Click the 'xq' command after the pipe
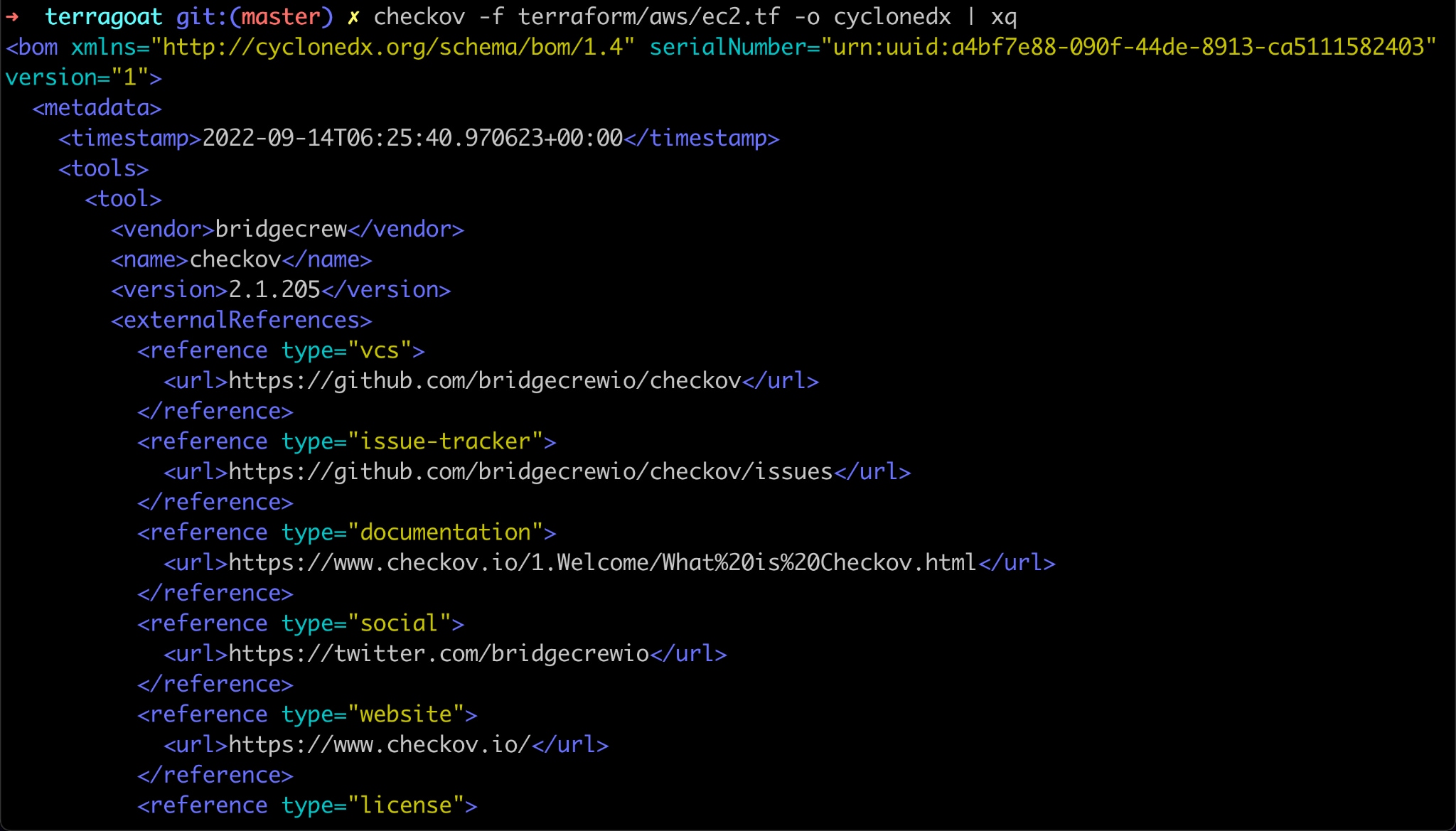1456x831 pixels. tap(1004, 17)
